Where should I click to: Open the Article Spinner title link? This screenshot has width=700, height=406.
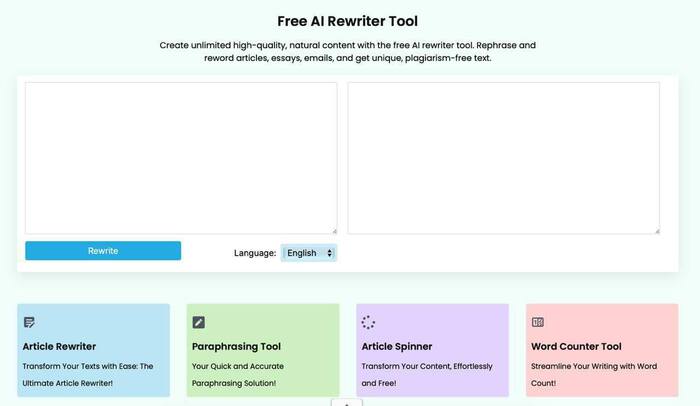(397, 347)
